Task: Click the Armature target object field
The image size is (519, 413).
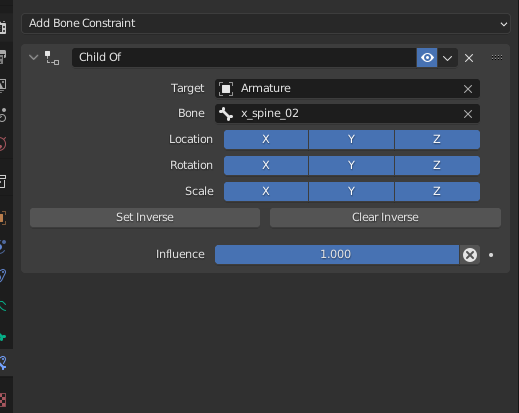Action: coord(347,88)
